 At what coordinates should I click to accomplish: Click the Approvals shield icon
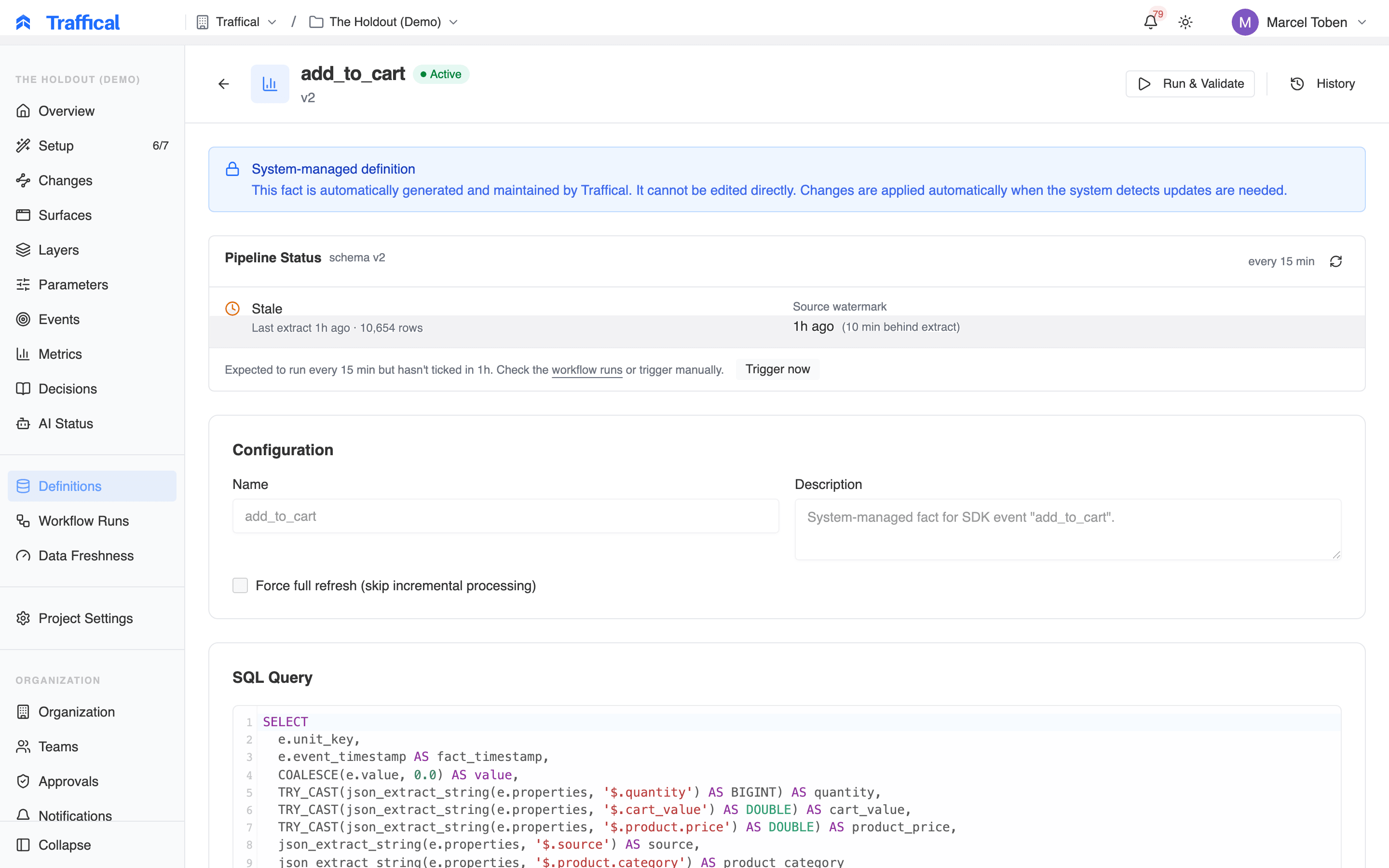[23, 781]
